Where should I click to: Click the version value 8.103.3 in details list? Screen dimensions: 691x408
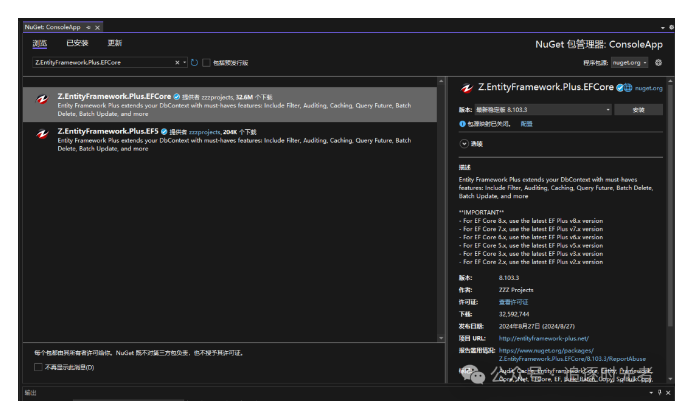coord(509,278)
